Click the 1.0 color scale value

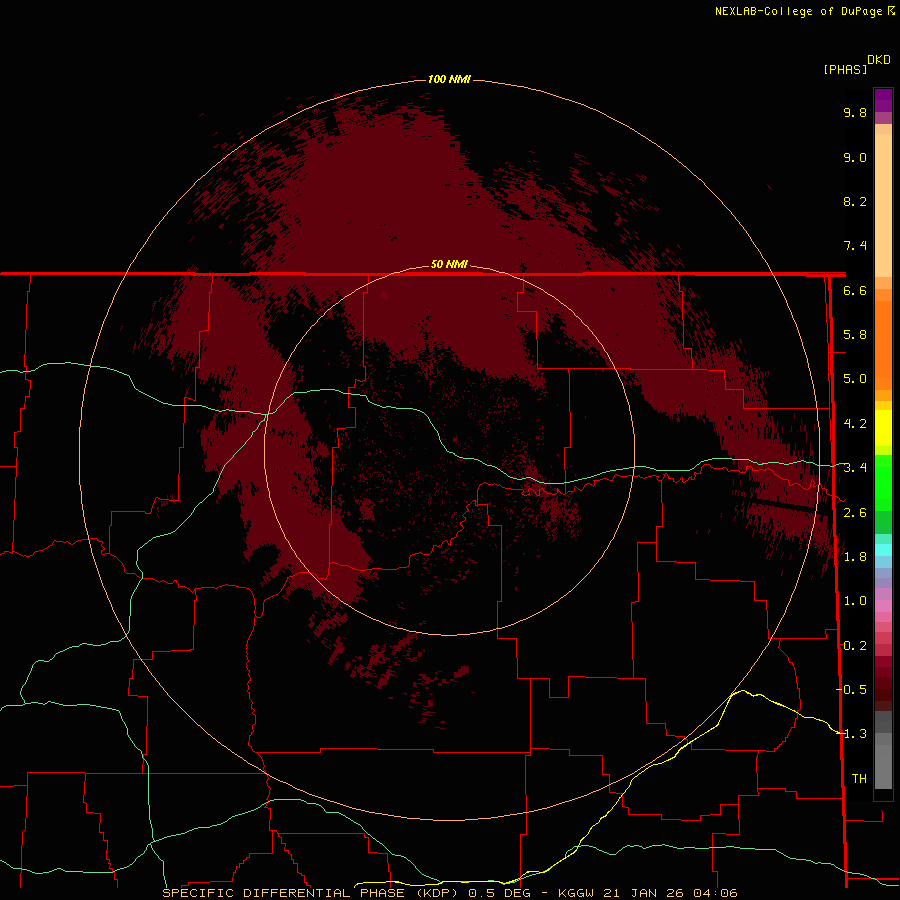pyautogui.click(x=855, y=601)
